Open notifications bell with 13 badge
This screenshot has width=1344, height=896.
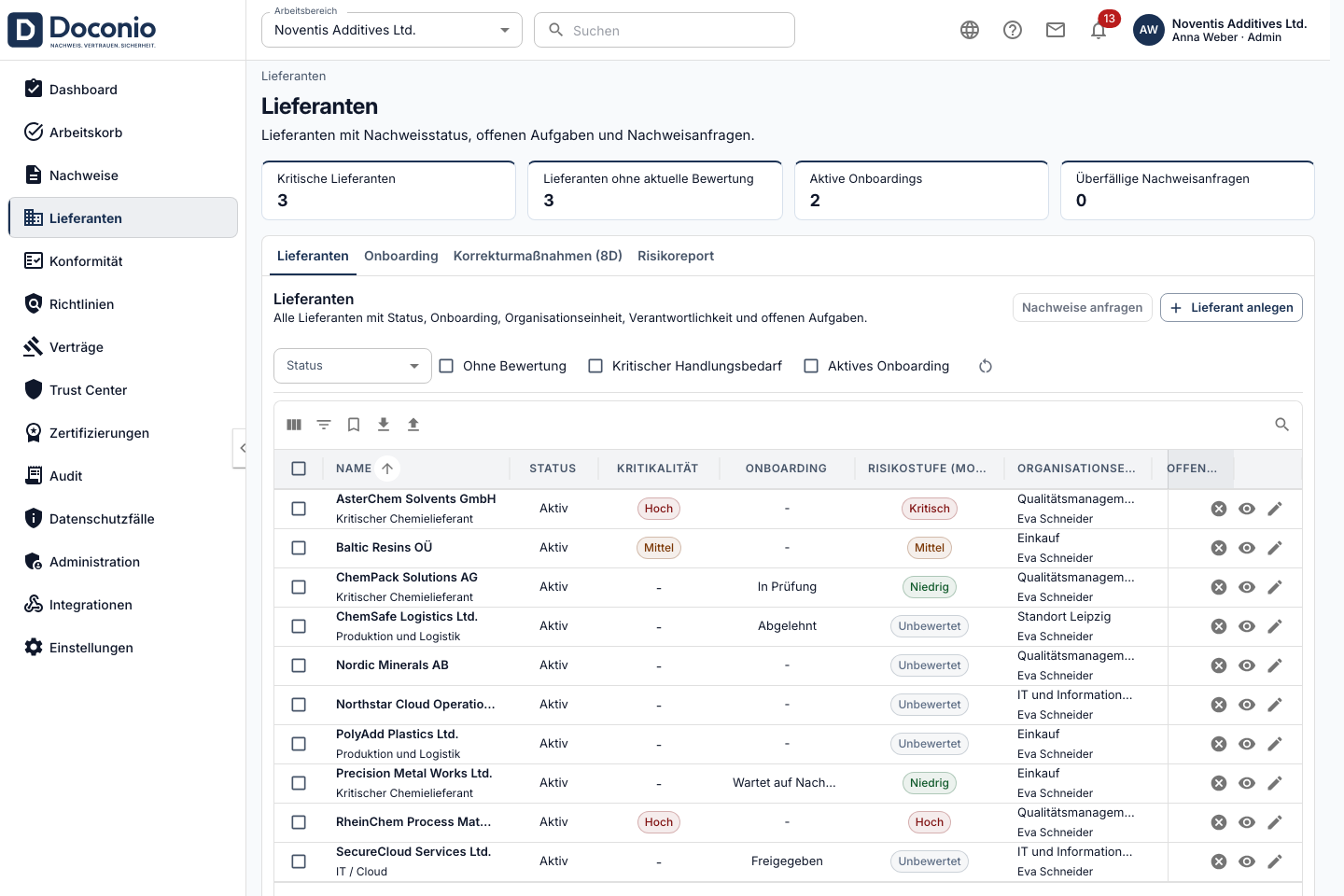tap(1099, 30)
